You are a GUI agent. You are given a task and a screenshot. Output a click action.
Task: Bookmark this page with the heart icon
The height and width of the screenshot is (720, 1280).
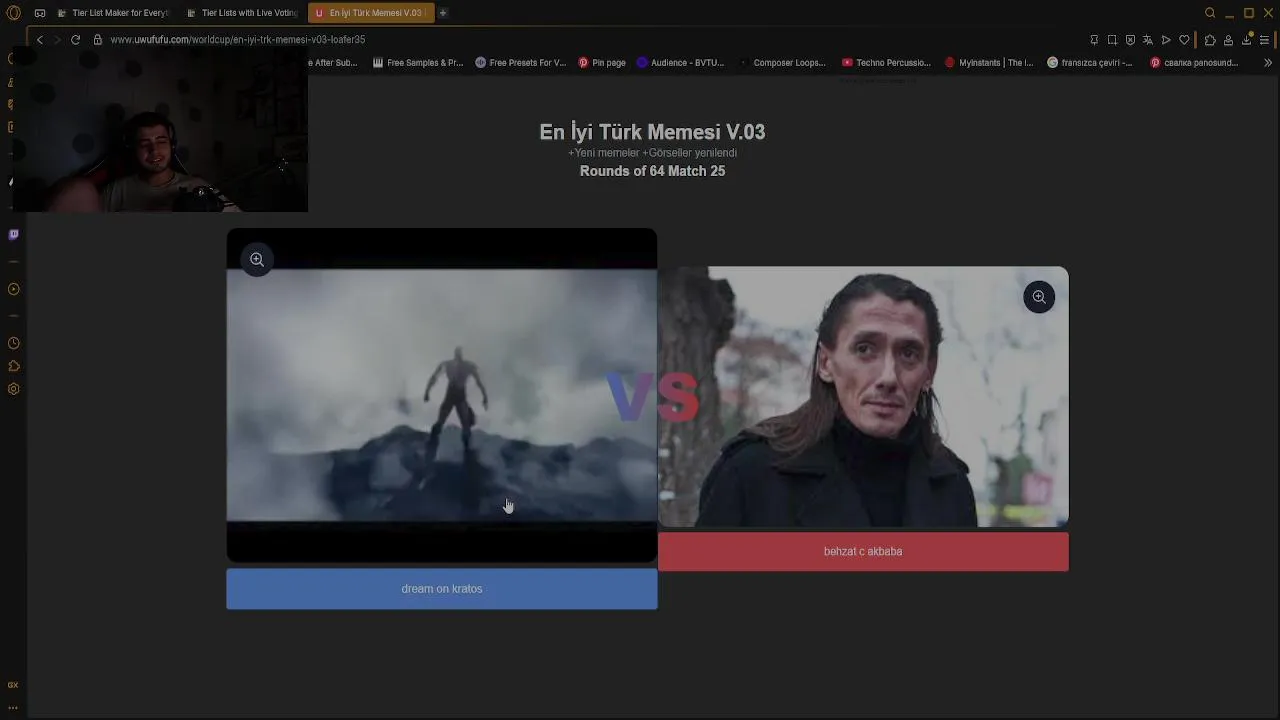[x=1184, y=40]
